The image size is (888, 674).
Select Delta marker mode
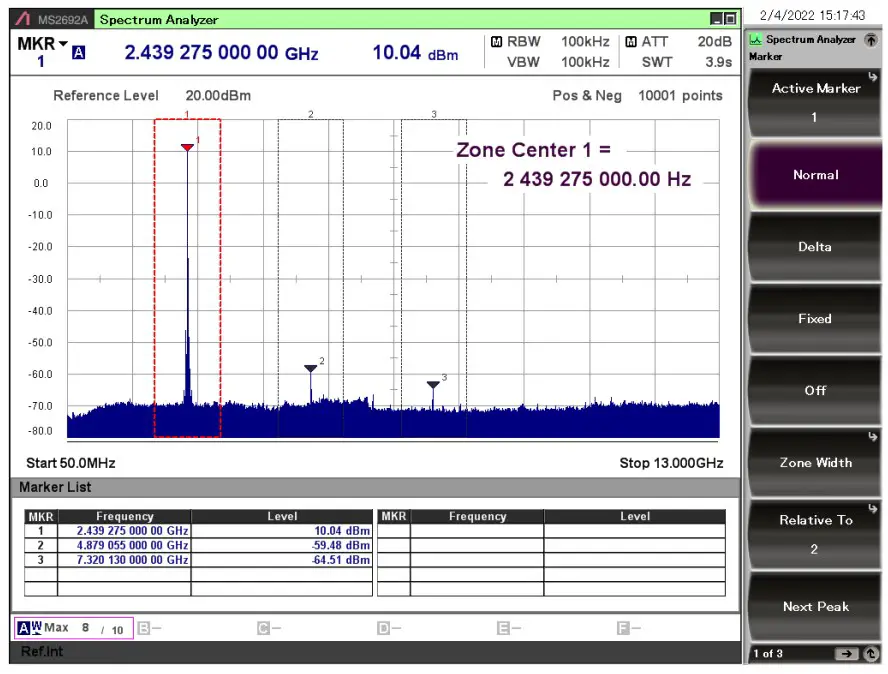click(815, 247)
